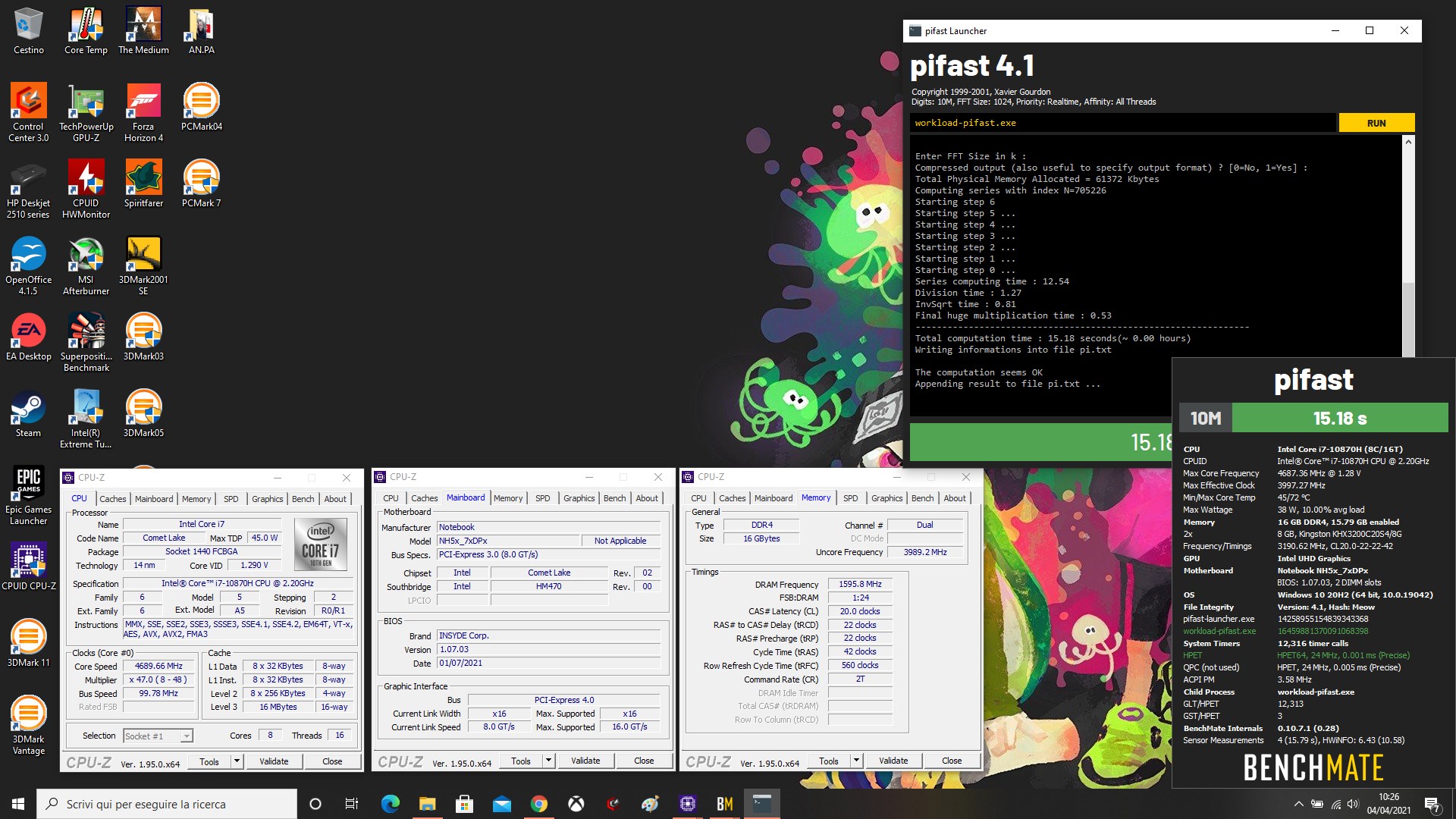Image resolution: width=1456 pixels, height=819 pixels.
Task: Open About tab in Memory CPU-Z window
Action: (x=955, y=498)
